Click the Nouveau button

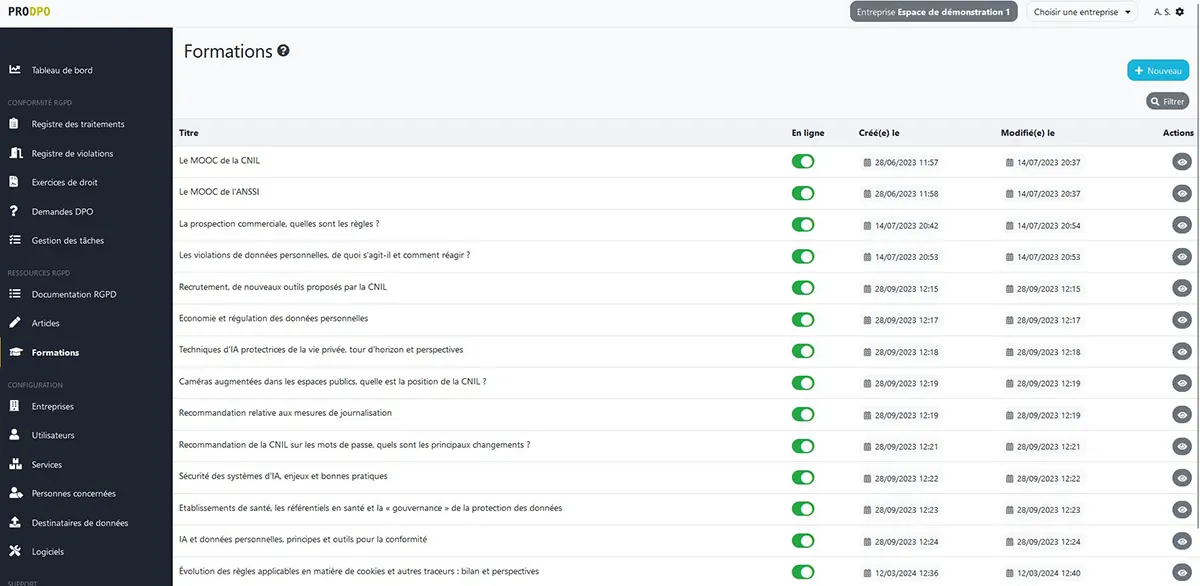1158,71
